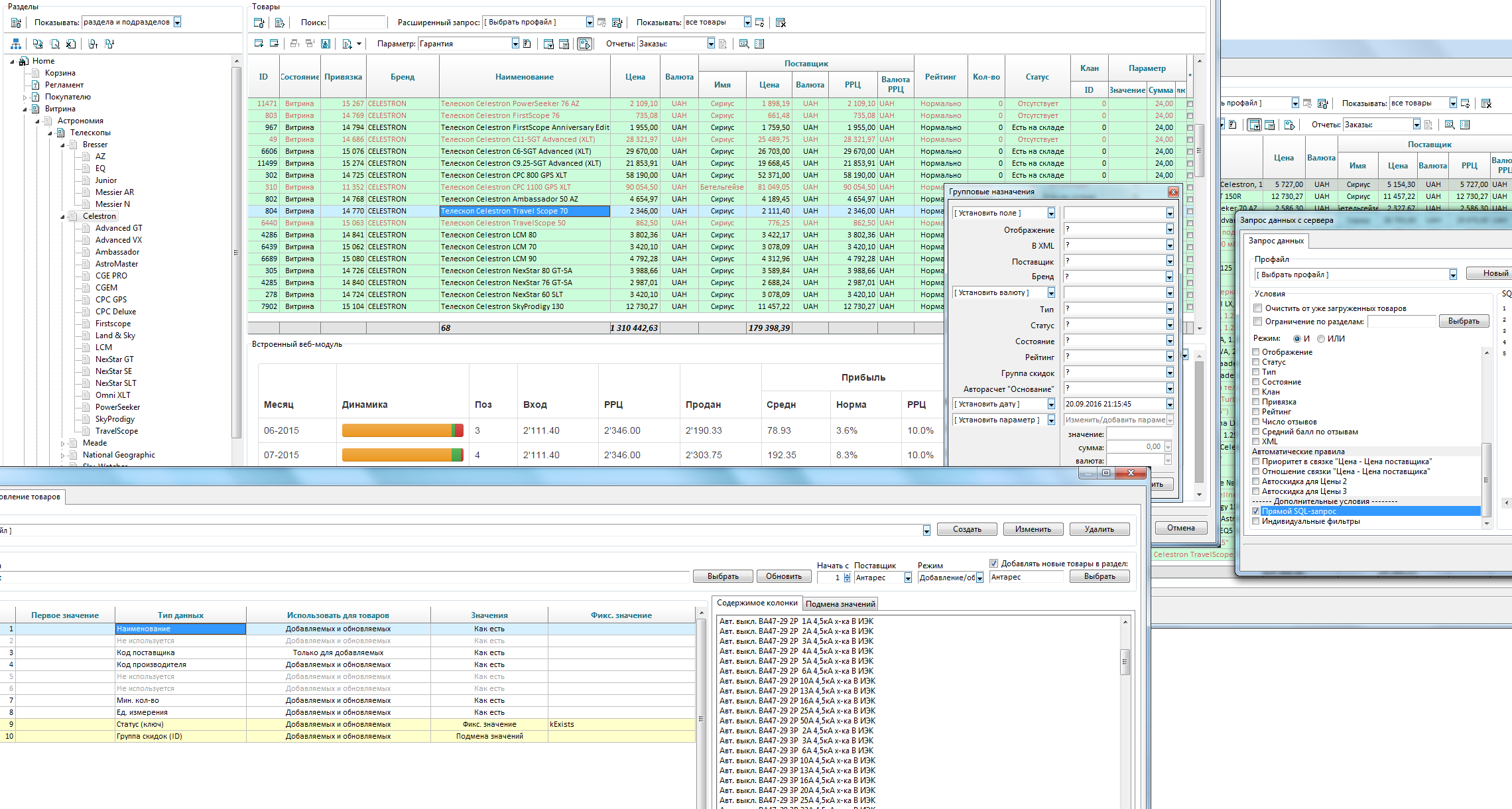Select the delete section icon with X
The width and height of the screenshot is (1512, 809).
pos(71,44)
